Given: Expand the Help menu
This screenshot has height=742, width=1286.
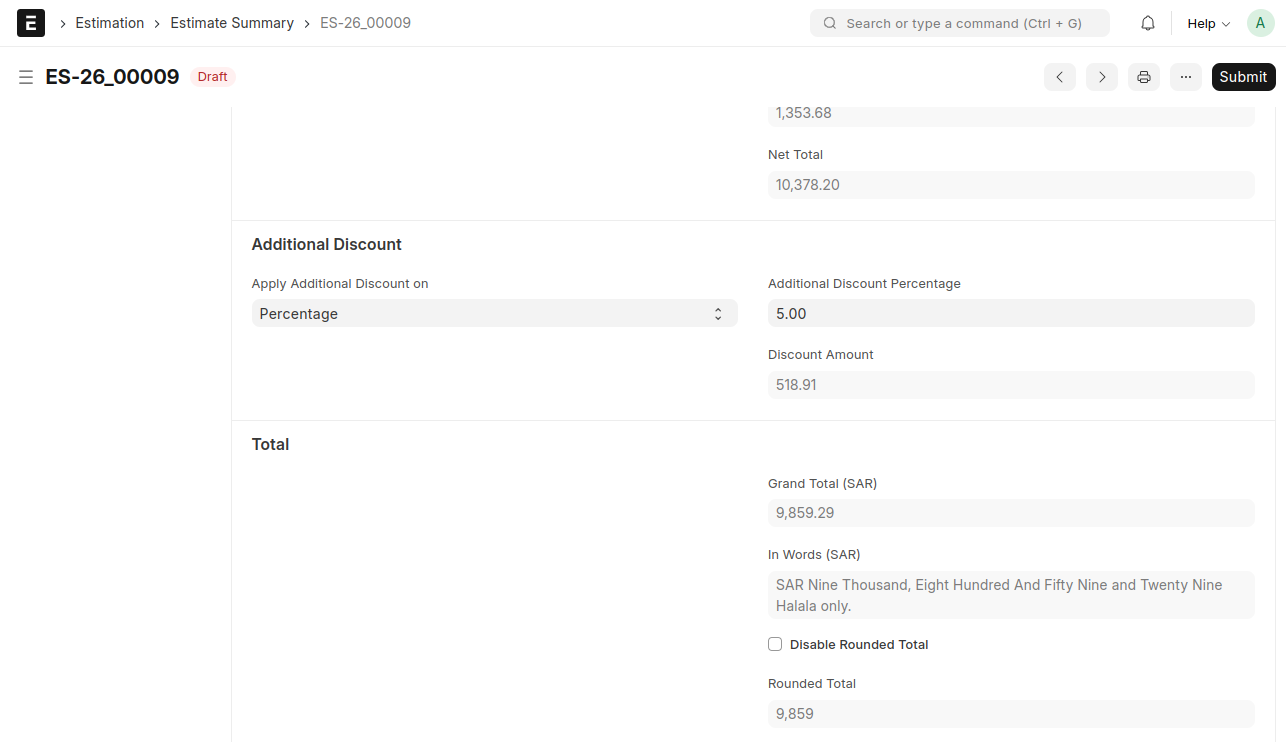Looking at the screenshot, I should [x=1208, y=23].
